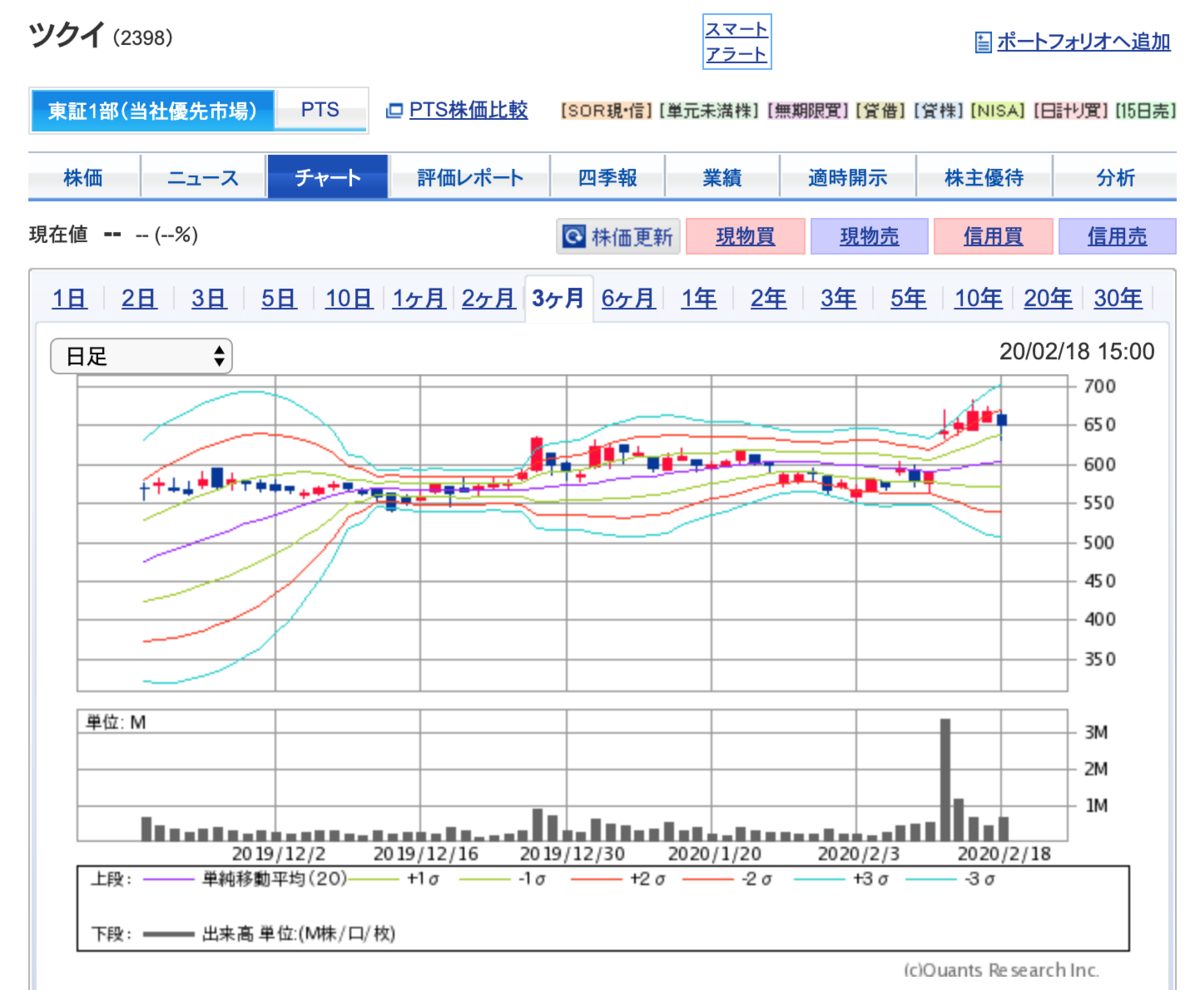
Task: Click the window icon beside PTS株価比較
Action: coord(393,110)
